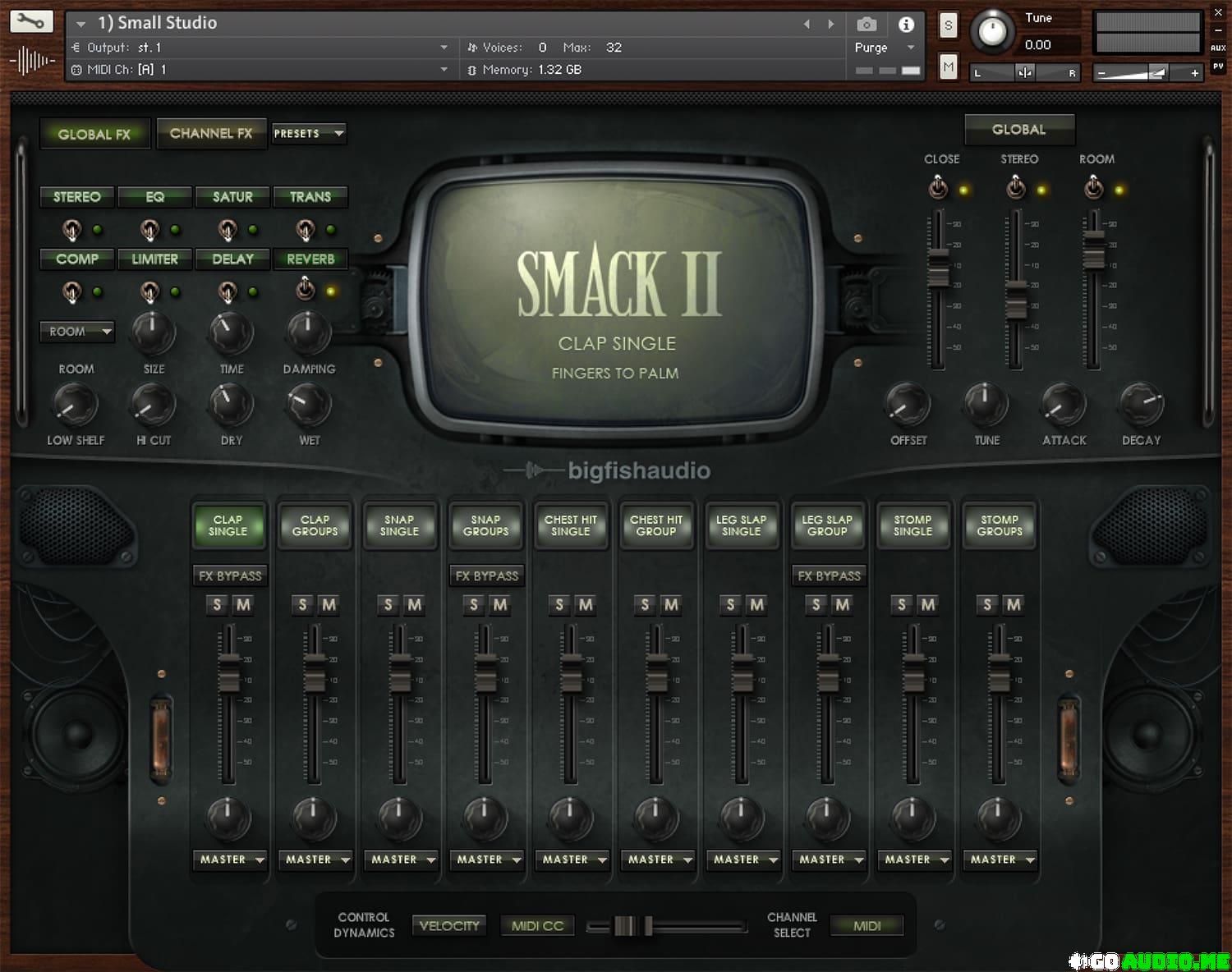Solo the instrument with S button
The width and height of the screenshot is (1232, 972).
tap(948, 25)
